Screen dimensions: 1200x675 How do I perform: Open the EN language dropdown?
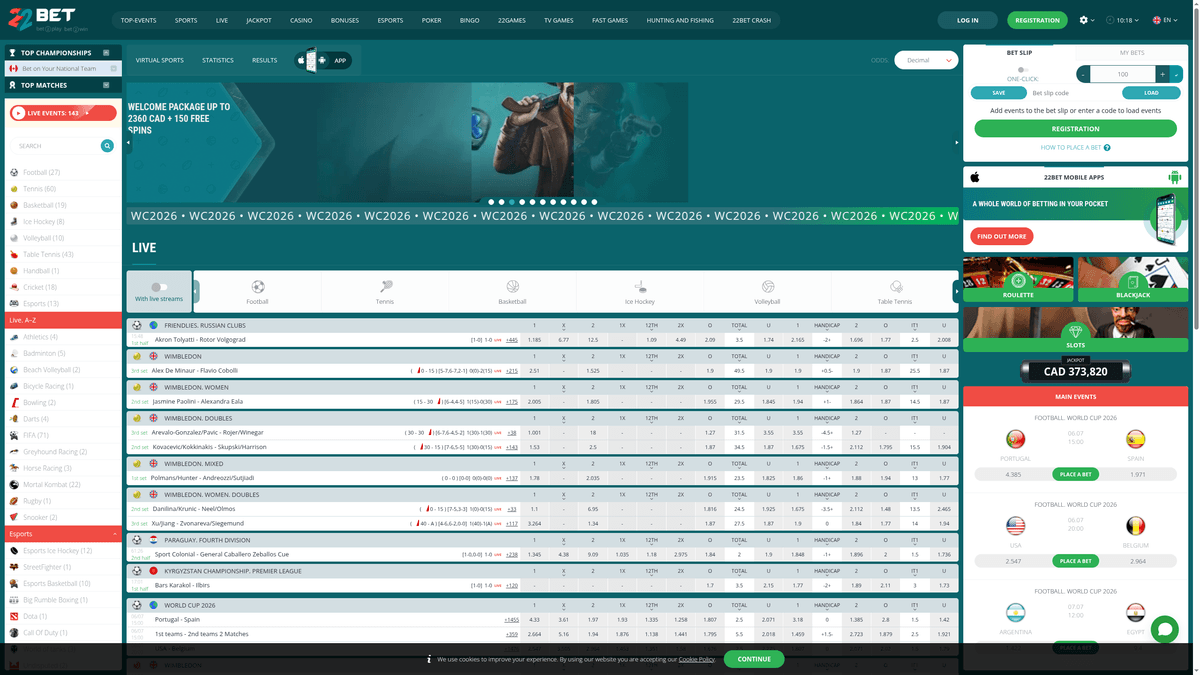[1166, 20]
